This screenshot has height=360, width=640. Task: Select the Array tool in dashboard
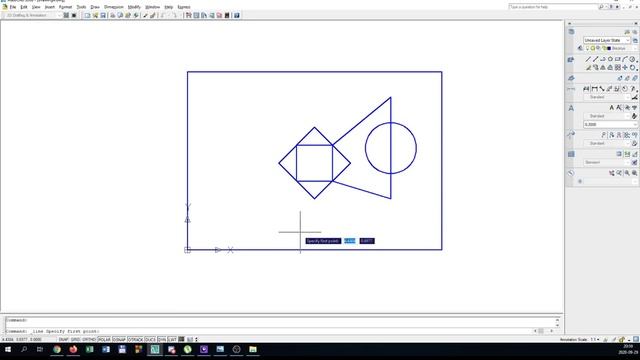(618, 67)
